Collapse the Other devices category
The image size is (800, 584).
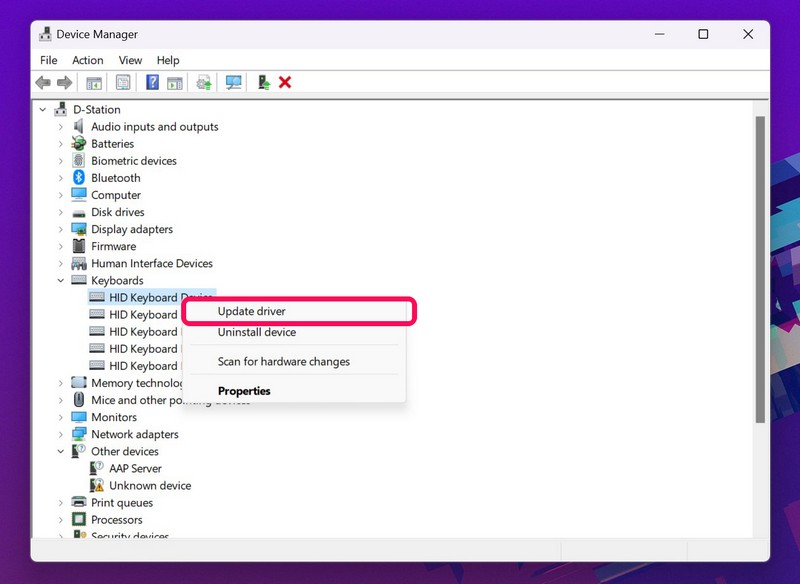[61, 452]
